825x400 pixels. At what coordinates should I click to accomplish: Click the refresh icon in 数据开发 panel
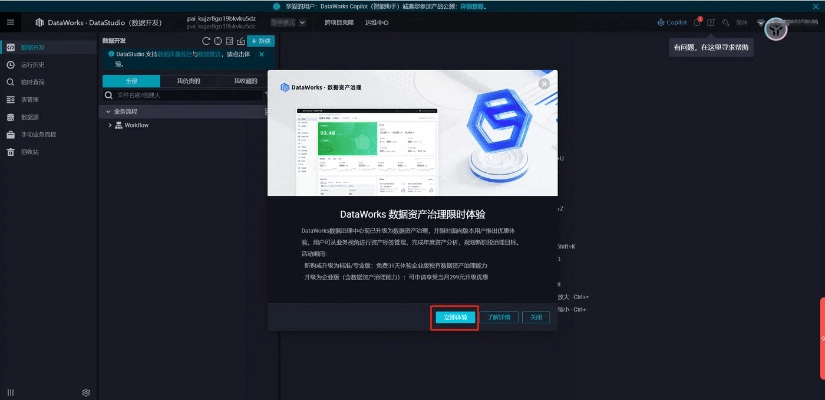(206, 41)
